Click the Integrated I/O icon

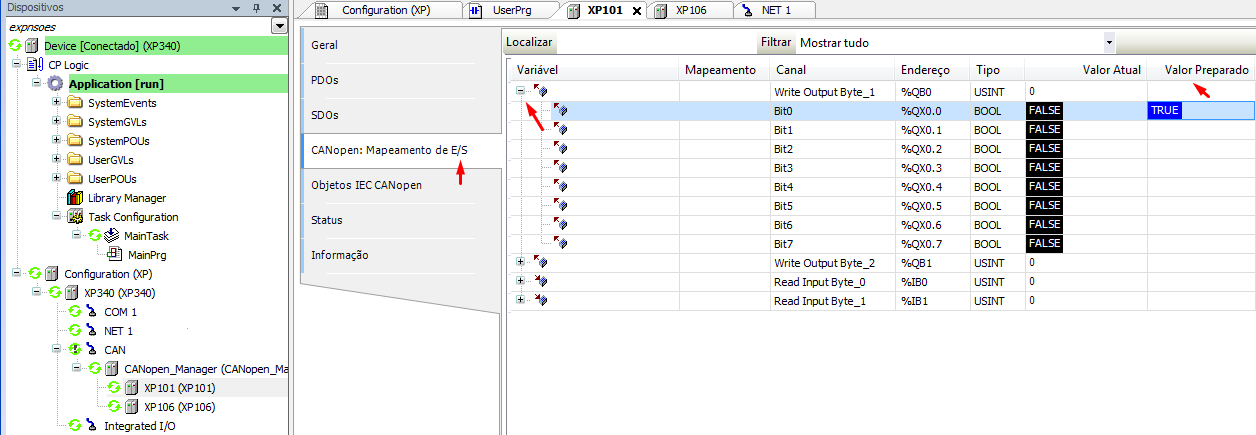(x=92, y=426)
